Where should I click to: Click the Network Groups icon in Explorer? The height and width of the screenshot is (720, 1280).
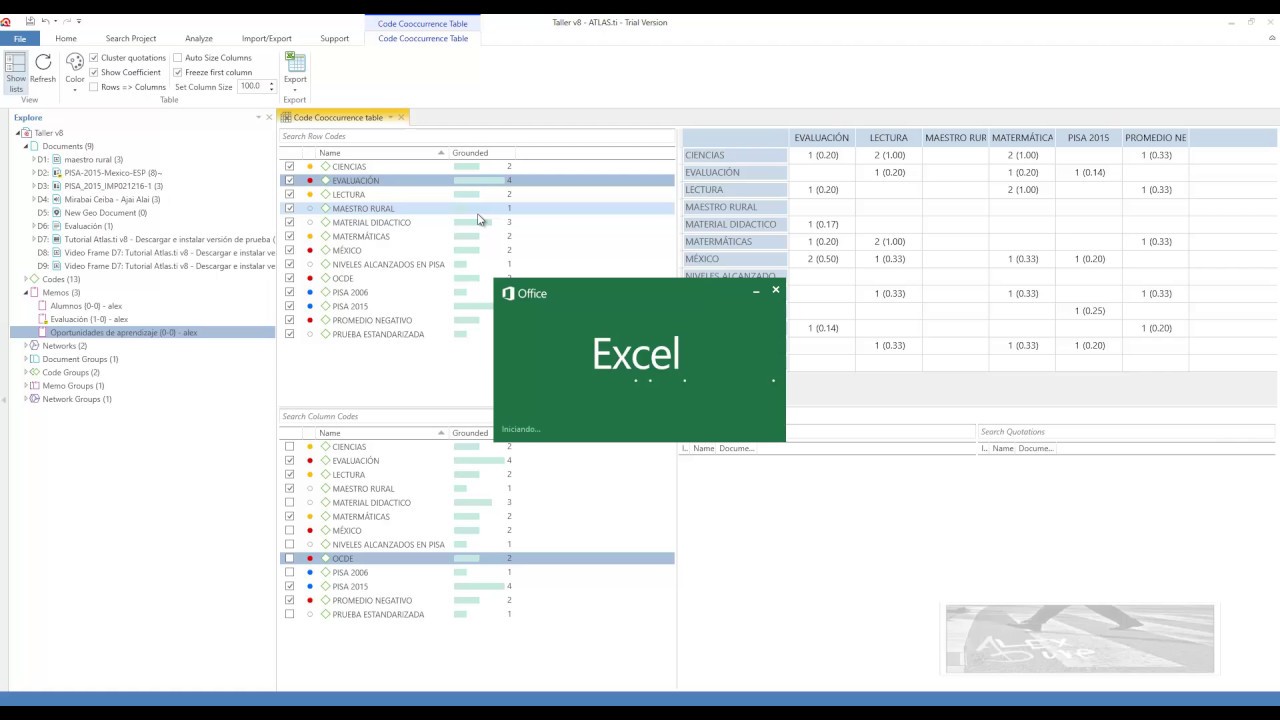coord(35,399)
